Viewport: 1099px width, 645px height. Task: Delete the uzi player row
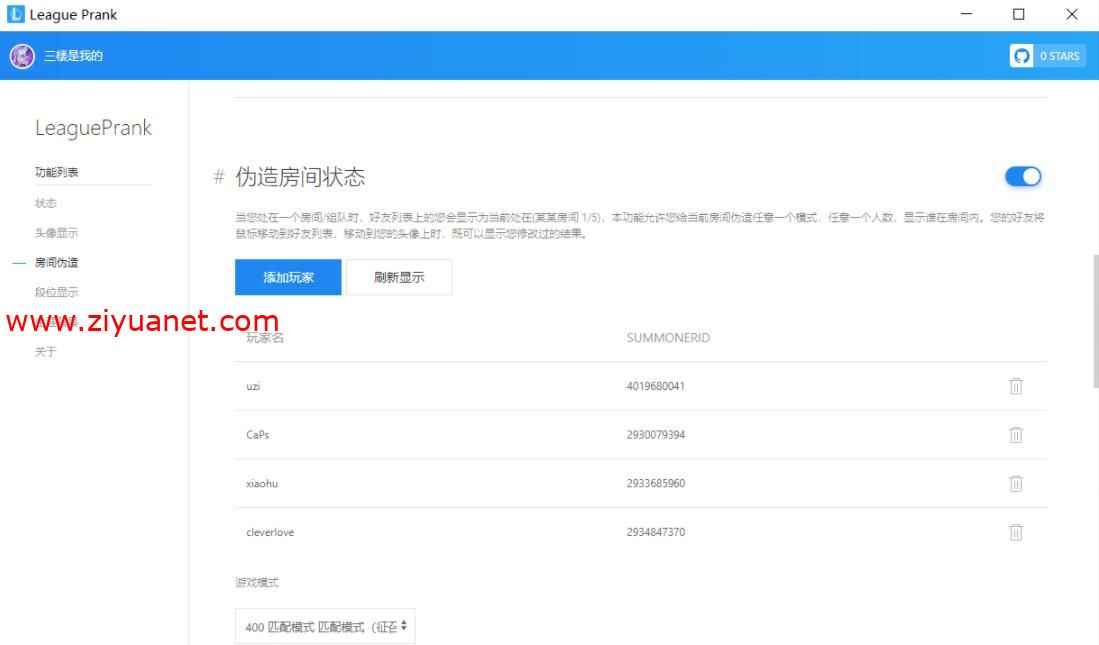click(1016, 386)
